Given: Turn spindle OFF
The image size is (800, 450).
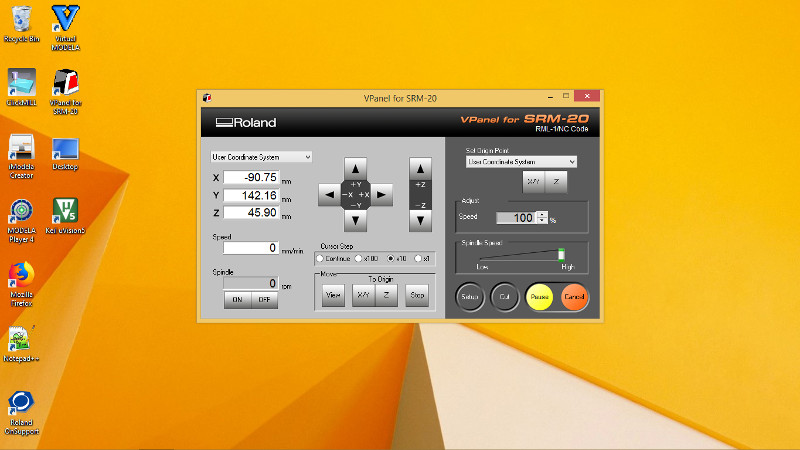Looking at the screenshot, I should [264, 299].
